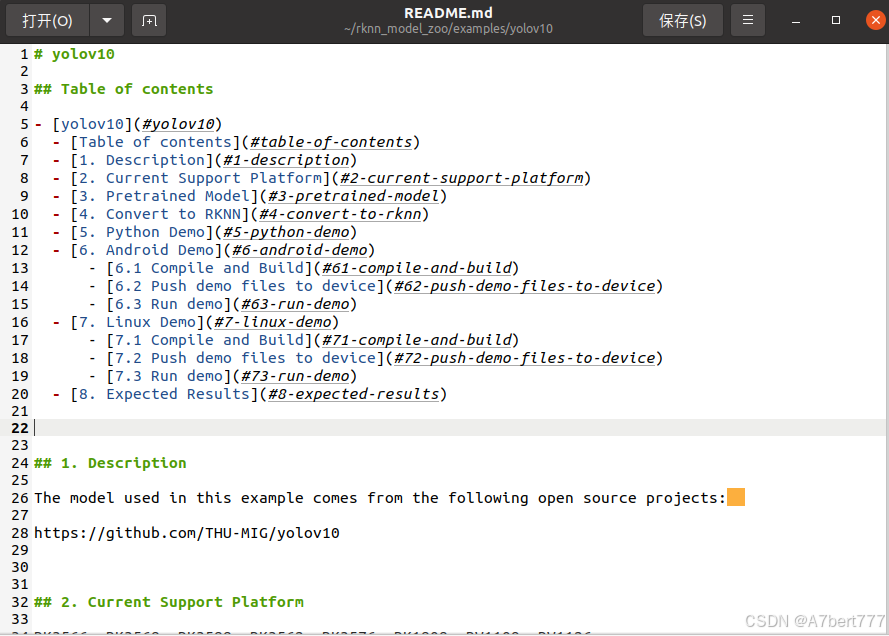Click '[5. Python Demo]' text
Viewport: 889px width, 636px height.
click(x=142, y=232)
